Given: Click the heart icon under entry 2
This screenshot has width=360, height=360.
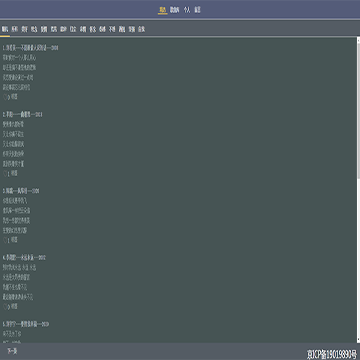Looking at the screenshot, I should (x=5, y=174).
